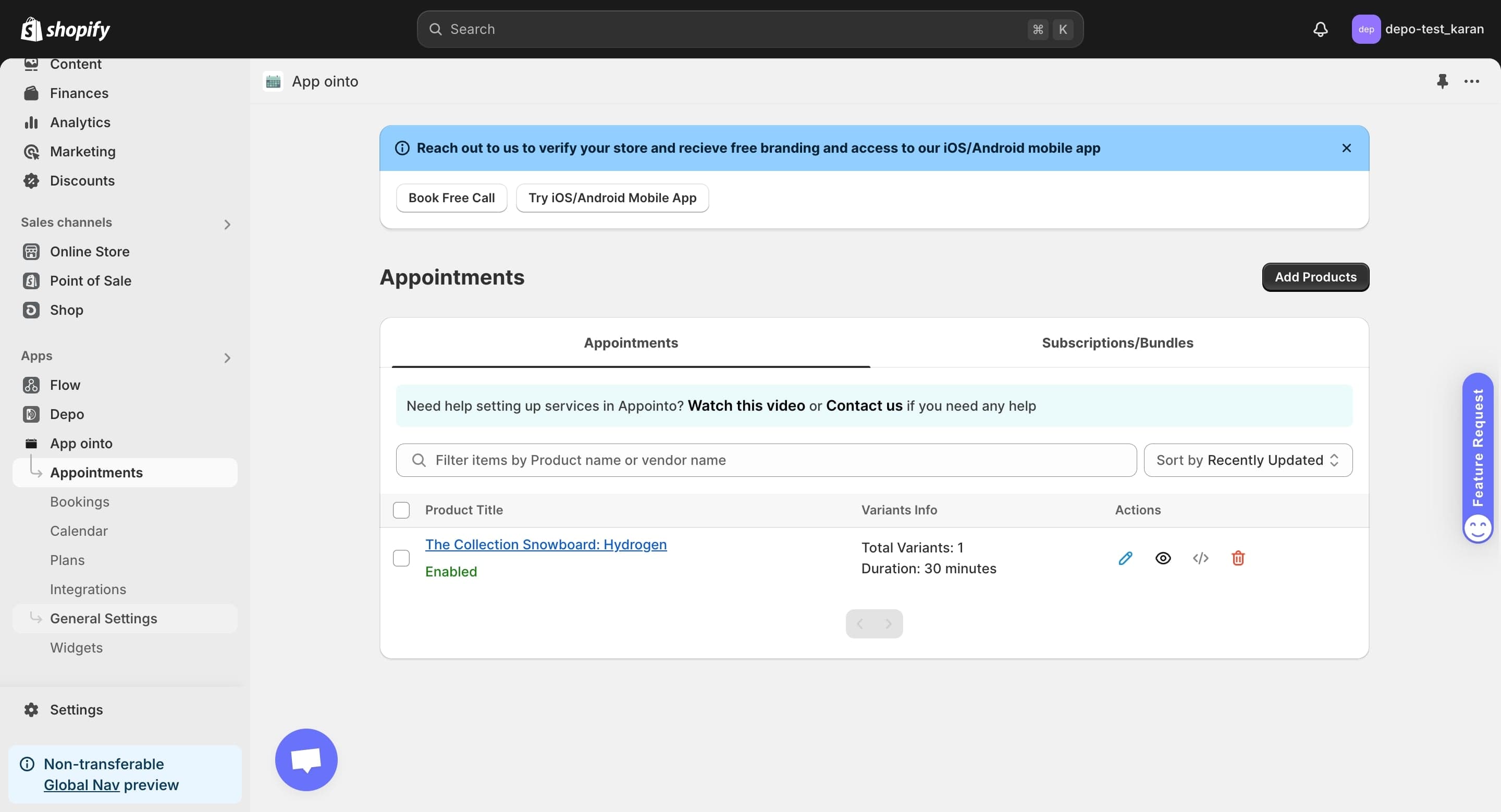Viewport: 1501px width, 812px height.
Task: Click the Add Products button
Action: click(1315, 277)
